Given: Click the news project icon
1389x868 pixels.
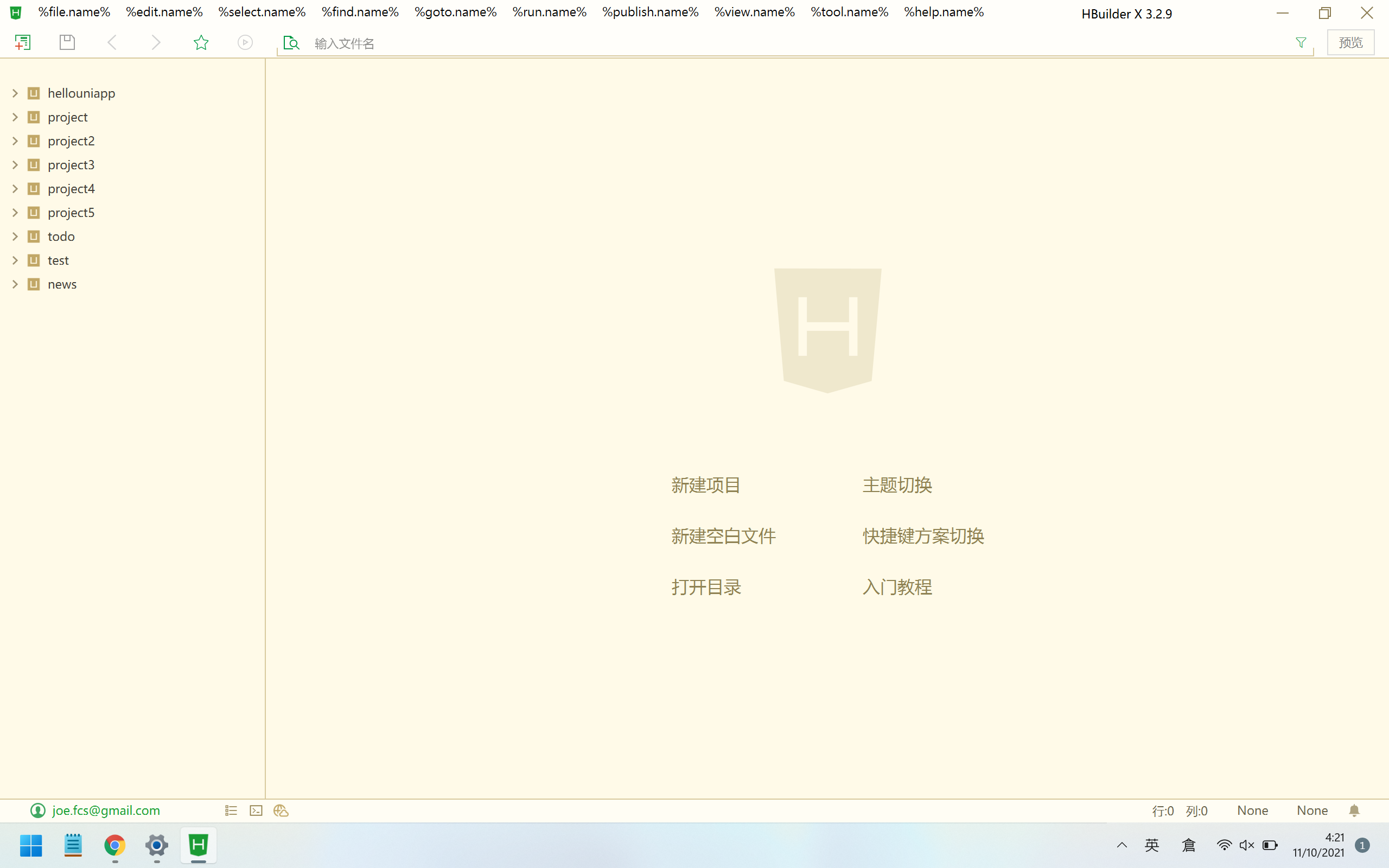Looking at the screenshot, I should tap(34, 284).
